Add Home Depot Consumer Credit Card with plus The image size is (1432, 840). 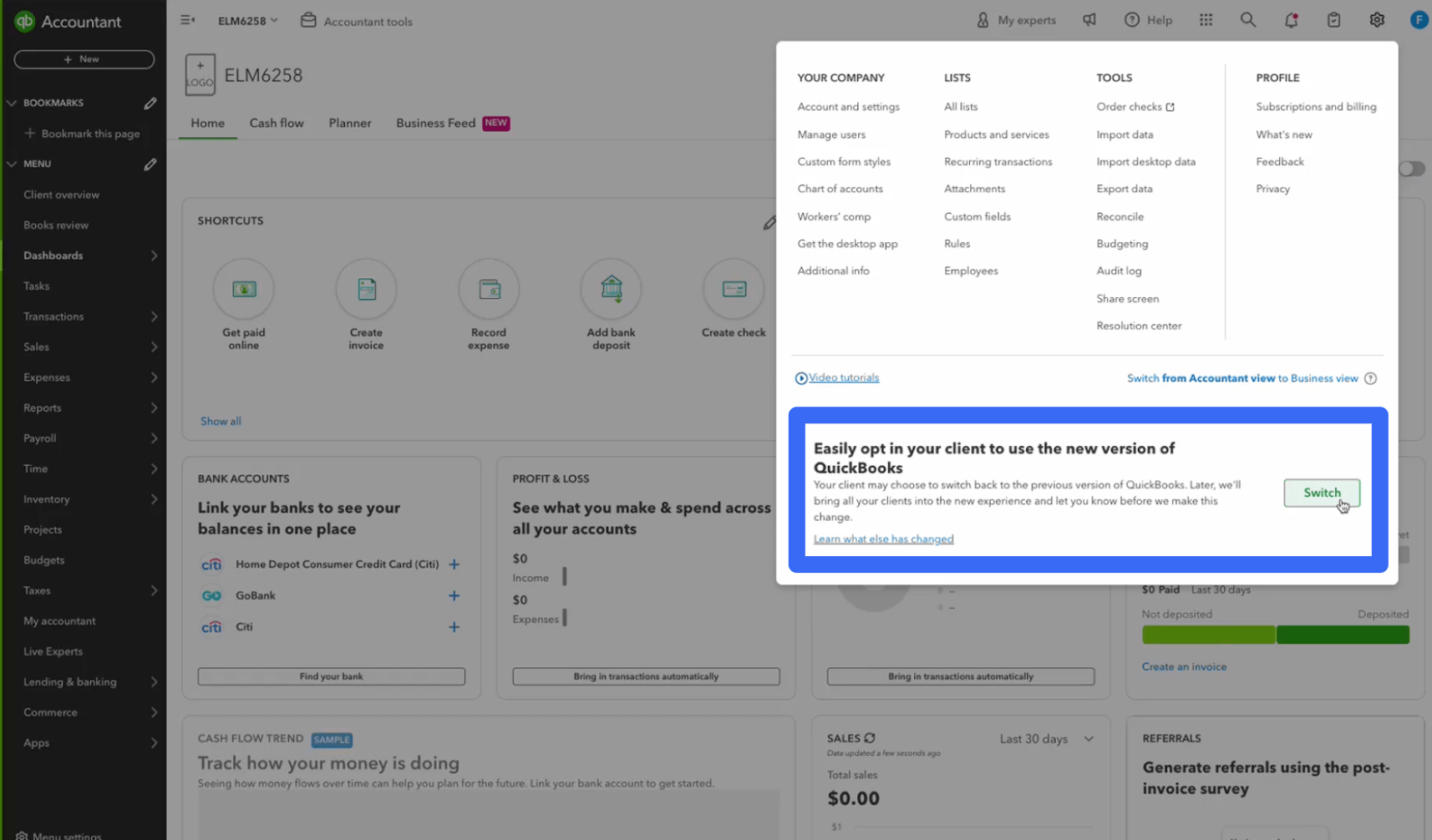click(x=454, y=564)
